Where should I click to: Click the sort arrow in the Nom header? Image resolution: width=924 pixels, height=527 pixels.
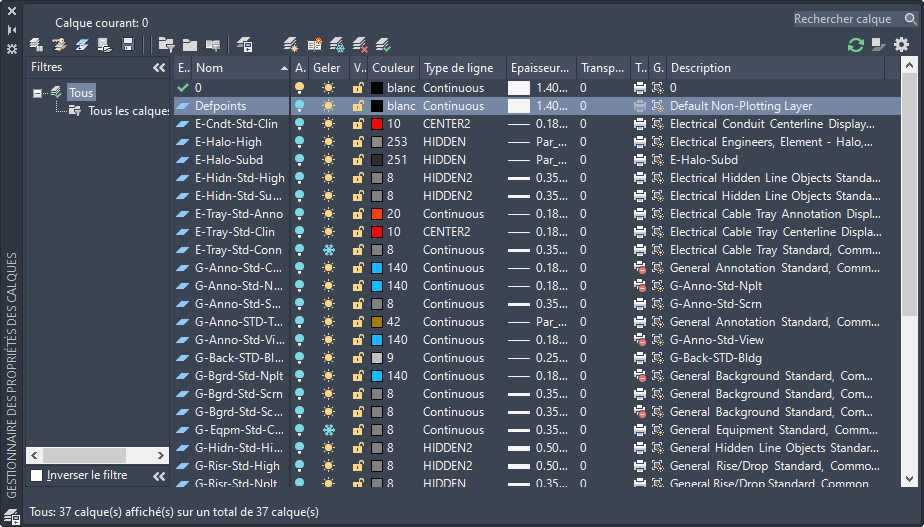coord(284,68)
